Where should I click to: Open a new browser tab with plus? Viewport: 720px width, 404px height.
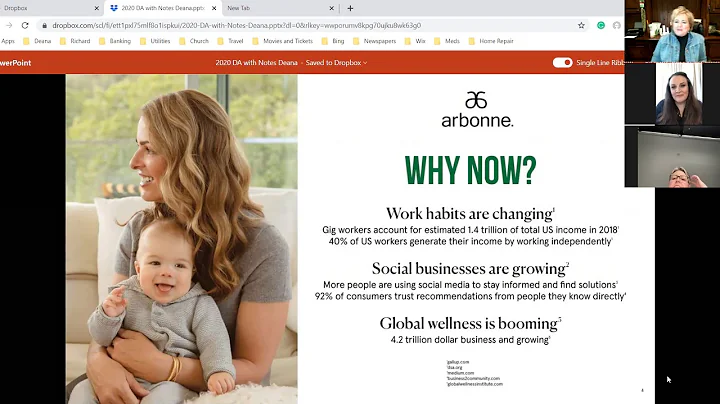[x=350, y=8]
